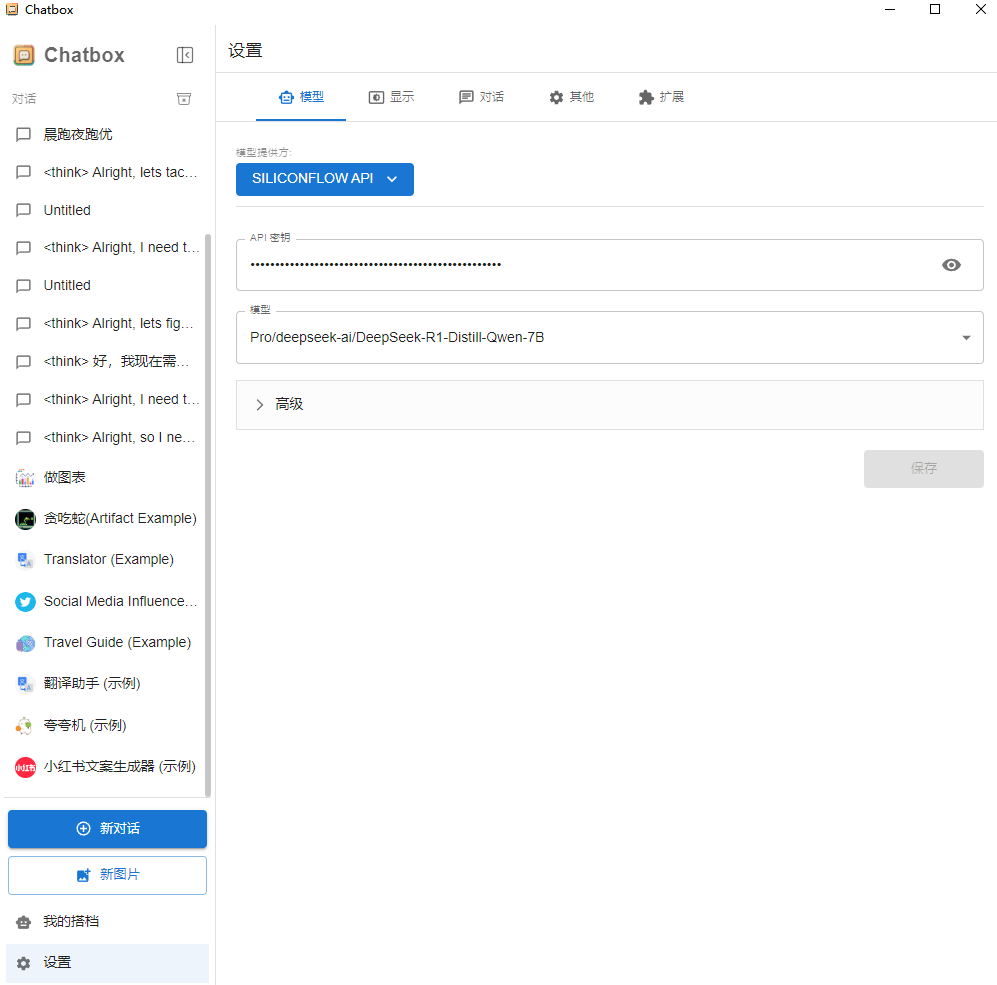
Task: Open the "<think> 好，我现在需…" conversation
Action: click(x=105, y=362)
